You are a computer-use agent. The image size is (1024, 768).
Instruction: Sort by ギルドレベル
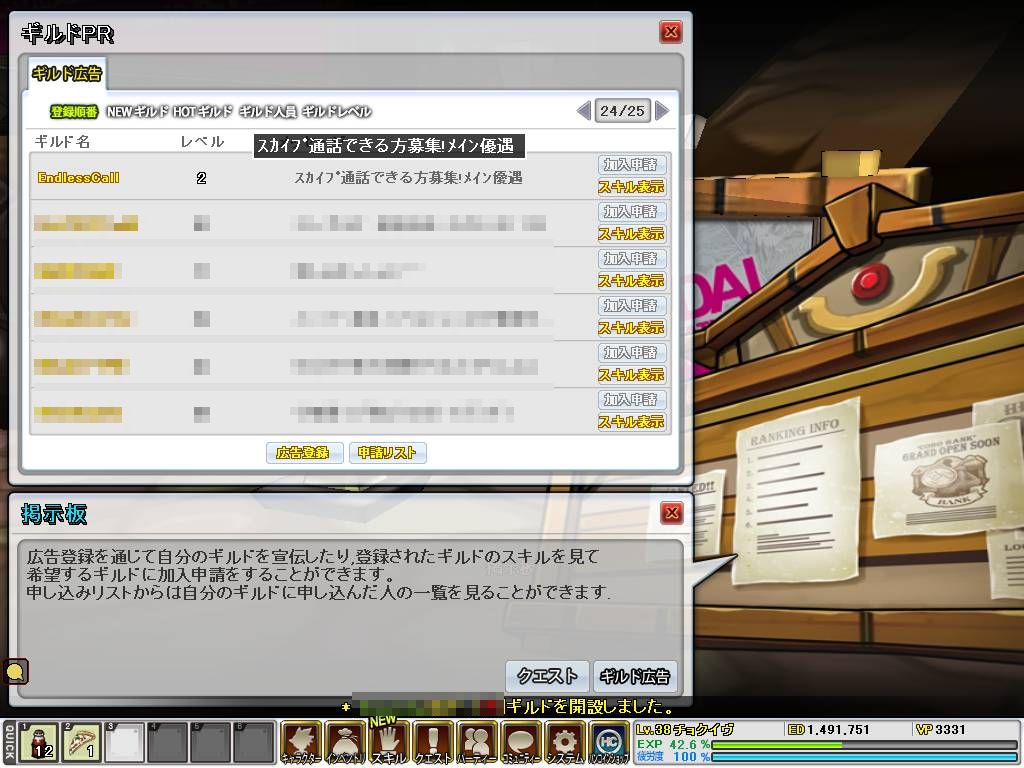pyautogui.click(x=336, y=112)
